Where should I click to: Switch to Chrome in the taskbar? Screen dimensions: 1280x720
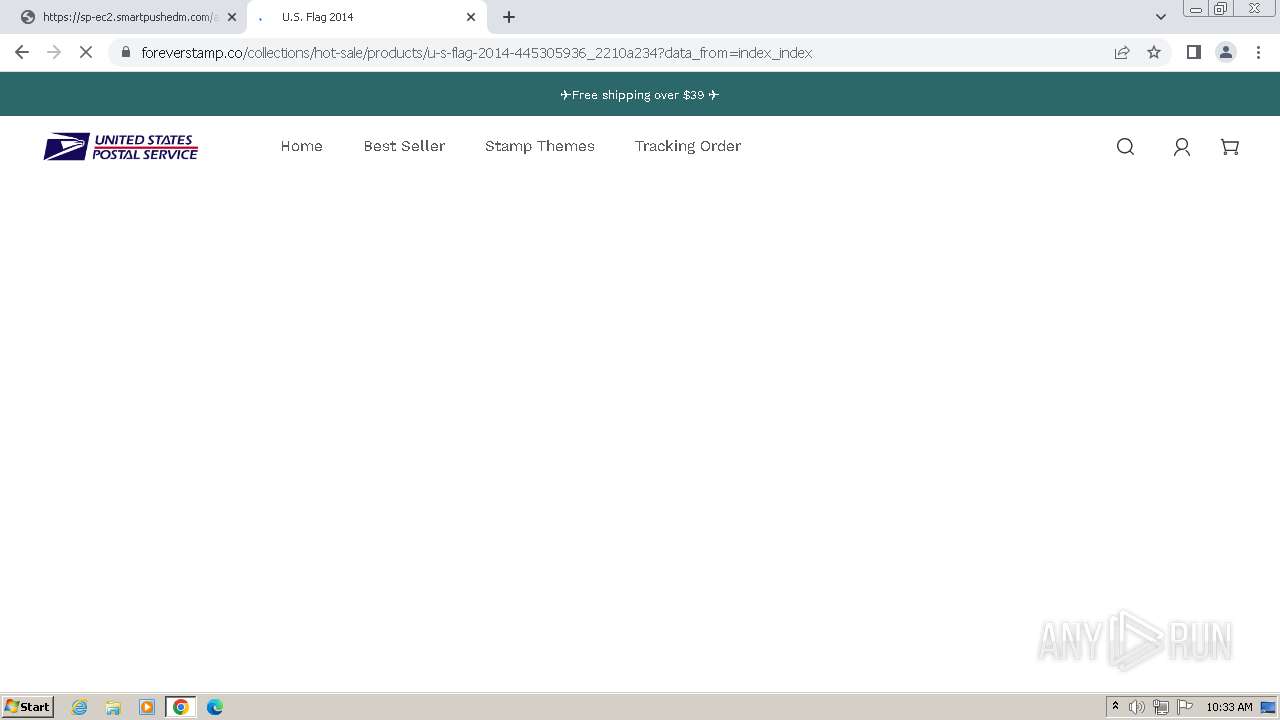click(181, 707)
